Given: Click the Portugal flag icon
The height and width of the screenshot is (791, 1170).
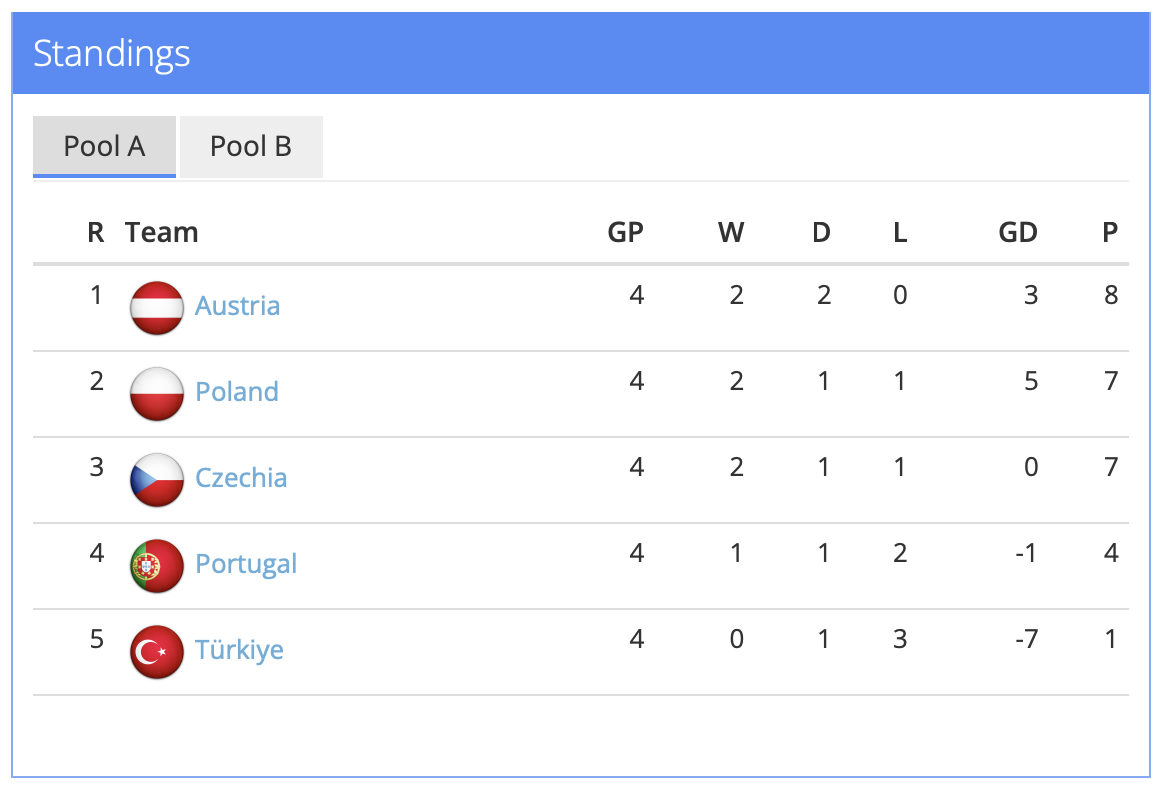Looking at the screenshot, I should tap(157, 565).
